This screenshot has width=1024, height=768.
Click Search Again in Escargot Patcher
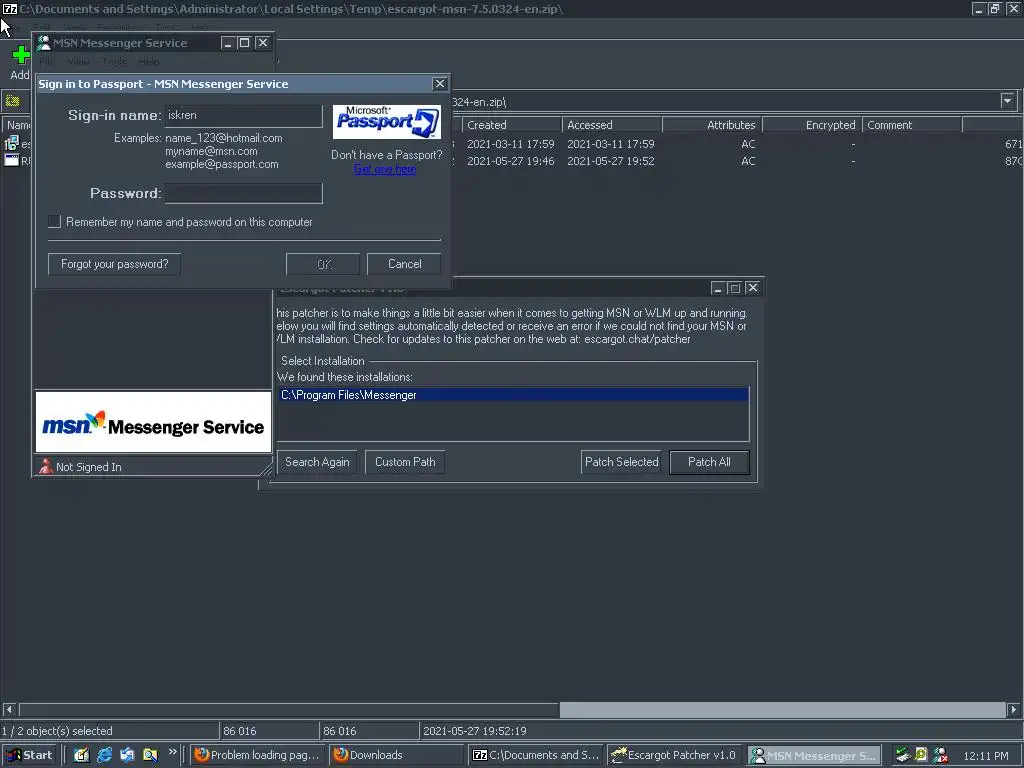(x=317, y=462)
